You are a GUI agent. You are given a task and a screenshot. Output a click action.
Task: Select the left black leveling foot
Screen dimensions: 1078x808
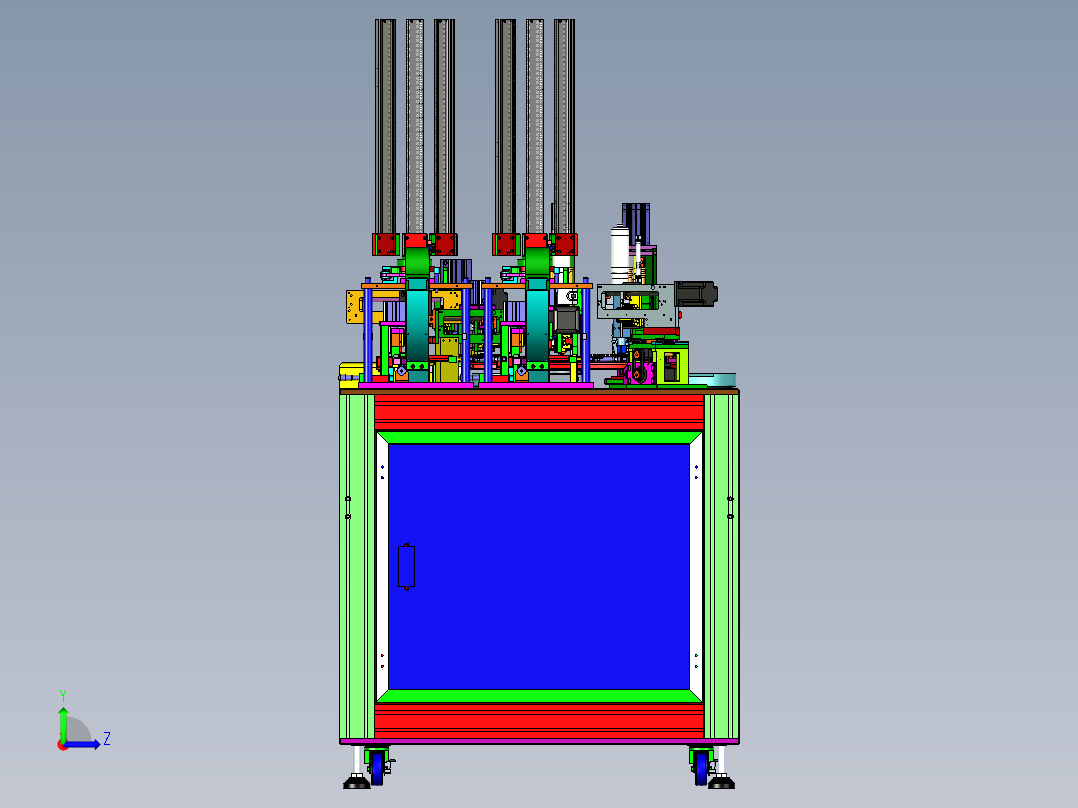356,781
